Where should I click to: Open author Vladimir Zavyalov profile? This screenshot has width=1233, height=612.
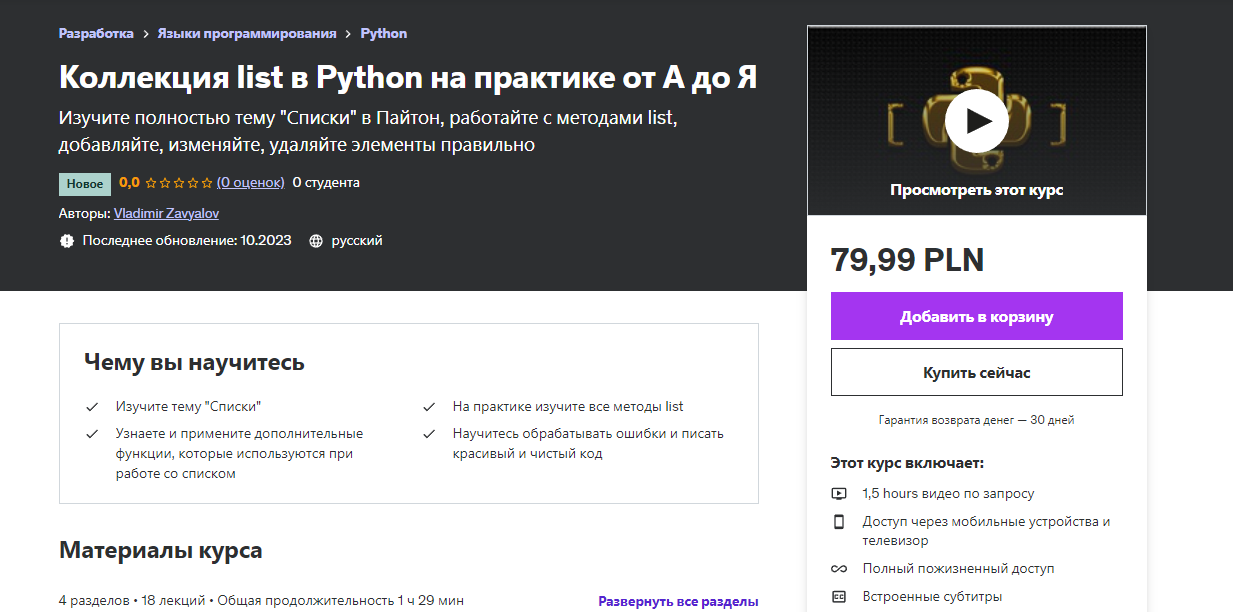point(166,213)
